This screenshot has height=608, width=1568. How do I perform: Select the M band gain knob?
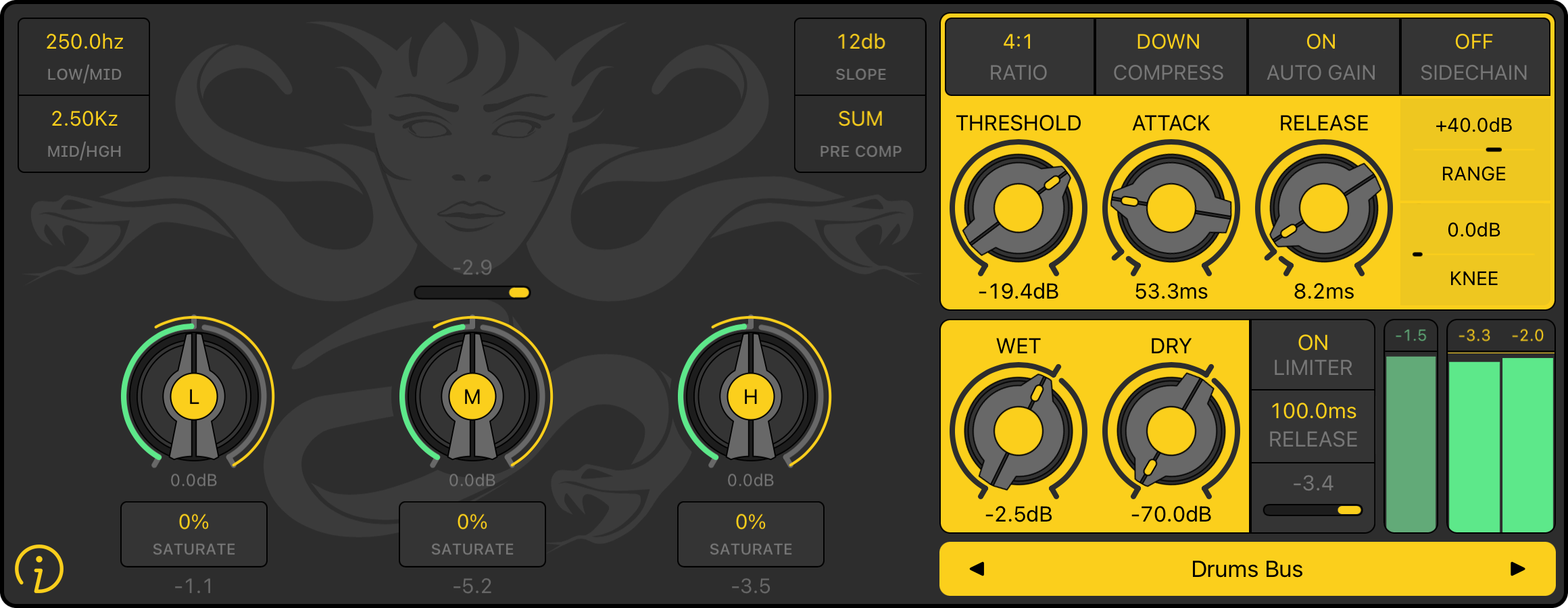click(x=473, y=397)
